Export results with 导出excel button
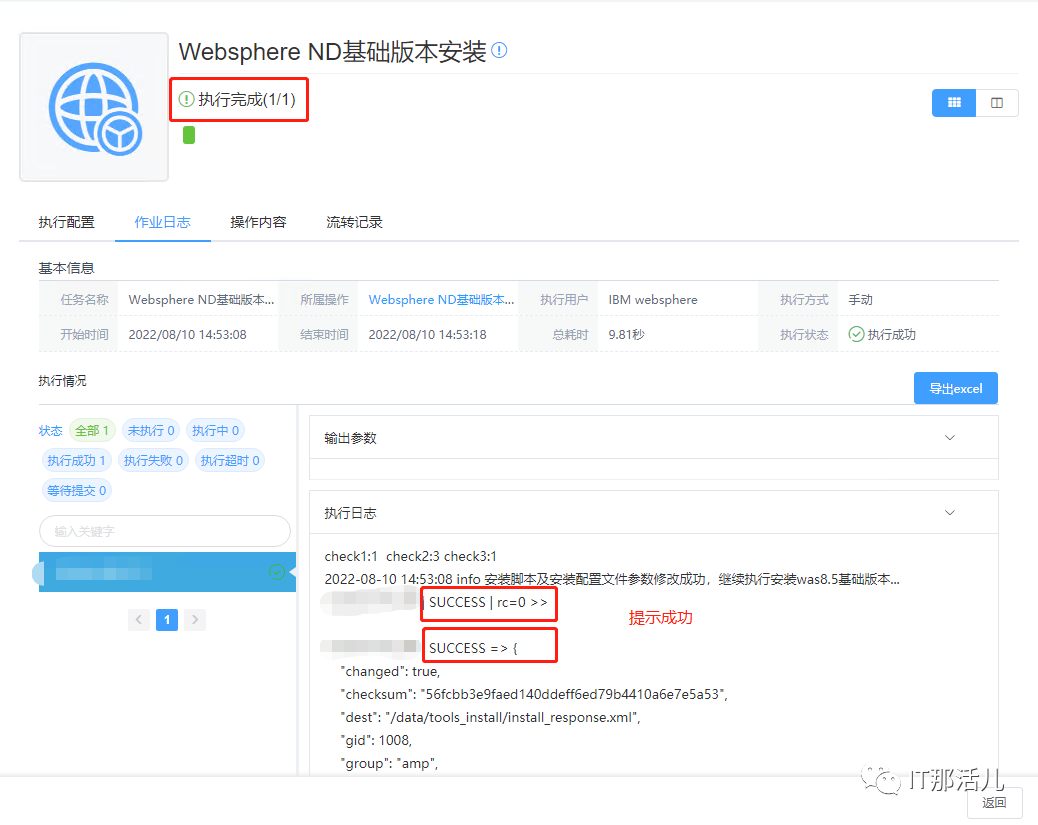 (955, 389)
